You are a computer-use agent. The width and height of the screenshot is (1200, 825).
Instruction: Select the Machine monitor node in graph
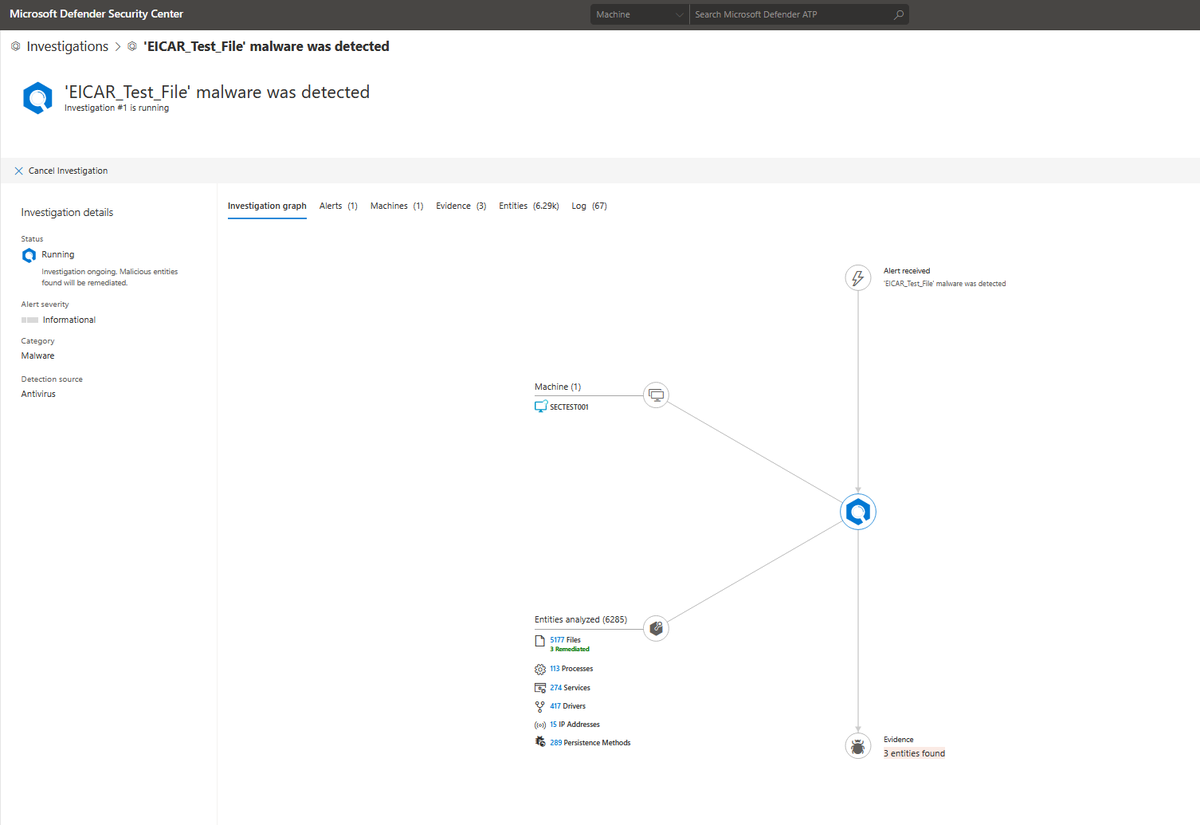(x=656, y=395)
